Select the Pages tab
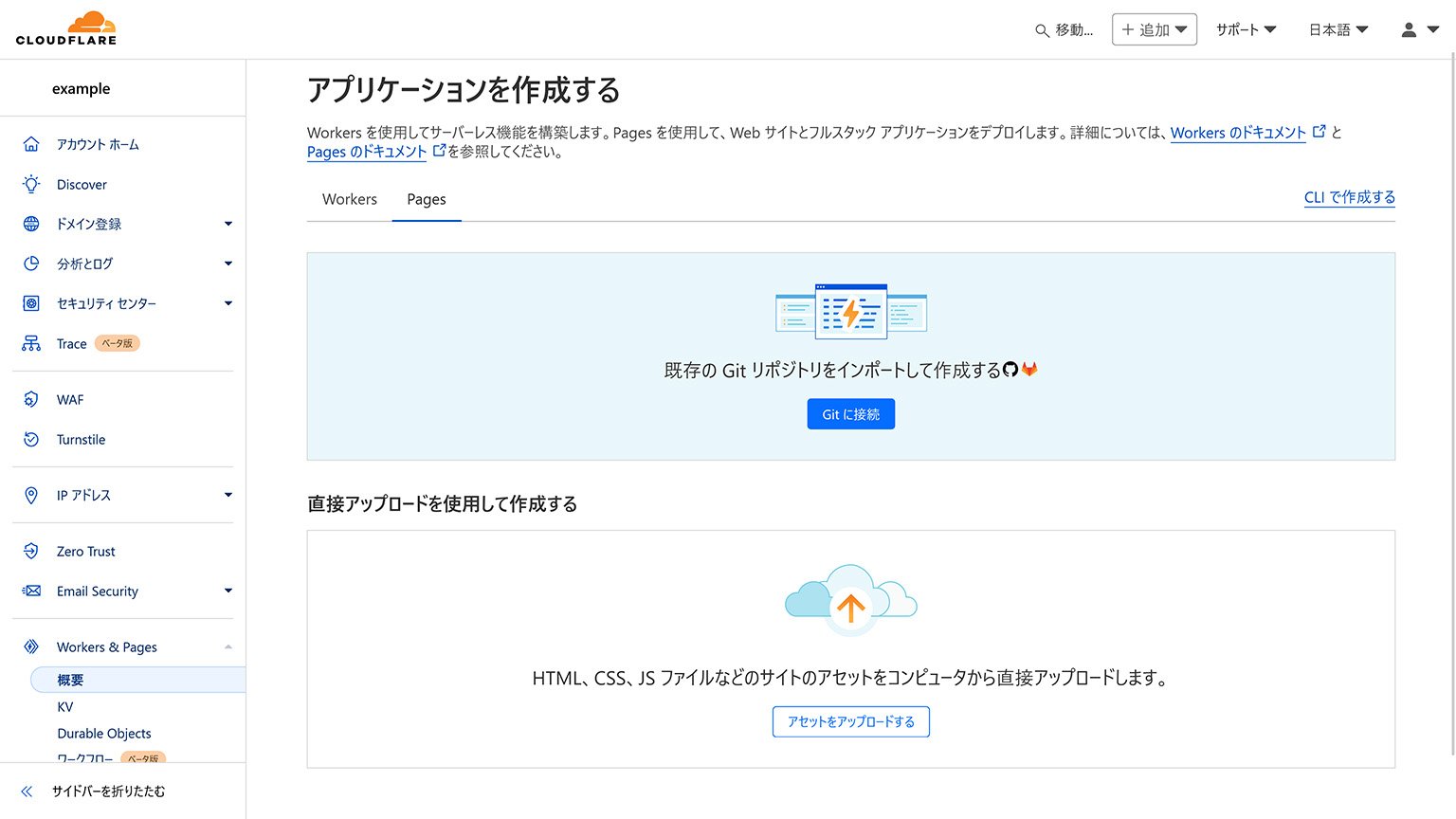The height and width of the screenshot is (819, 1456). coord(427,199)
